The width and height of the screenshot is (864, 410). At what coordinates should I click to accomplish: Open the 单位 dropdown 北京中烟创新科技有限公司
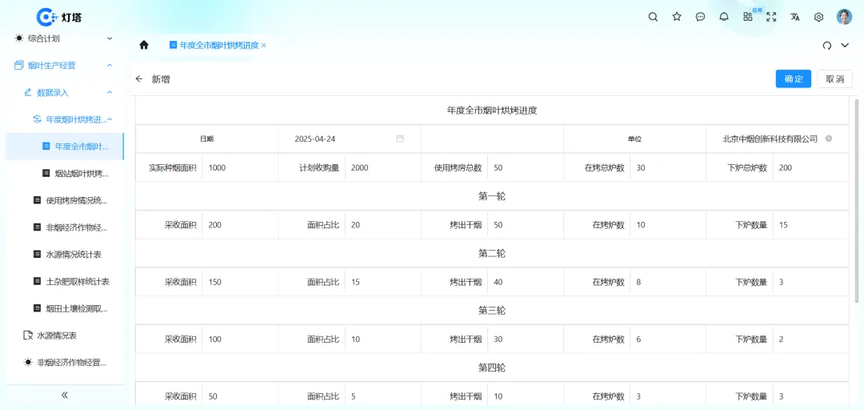tap(777, 139)
